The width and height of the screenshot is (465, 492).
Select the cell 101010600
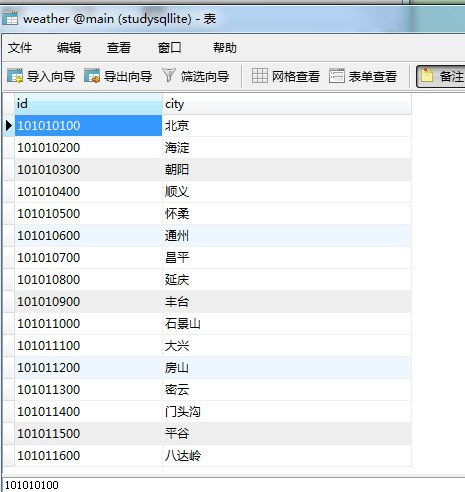coord(88,236)
